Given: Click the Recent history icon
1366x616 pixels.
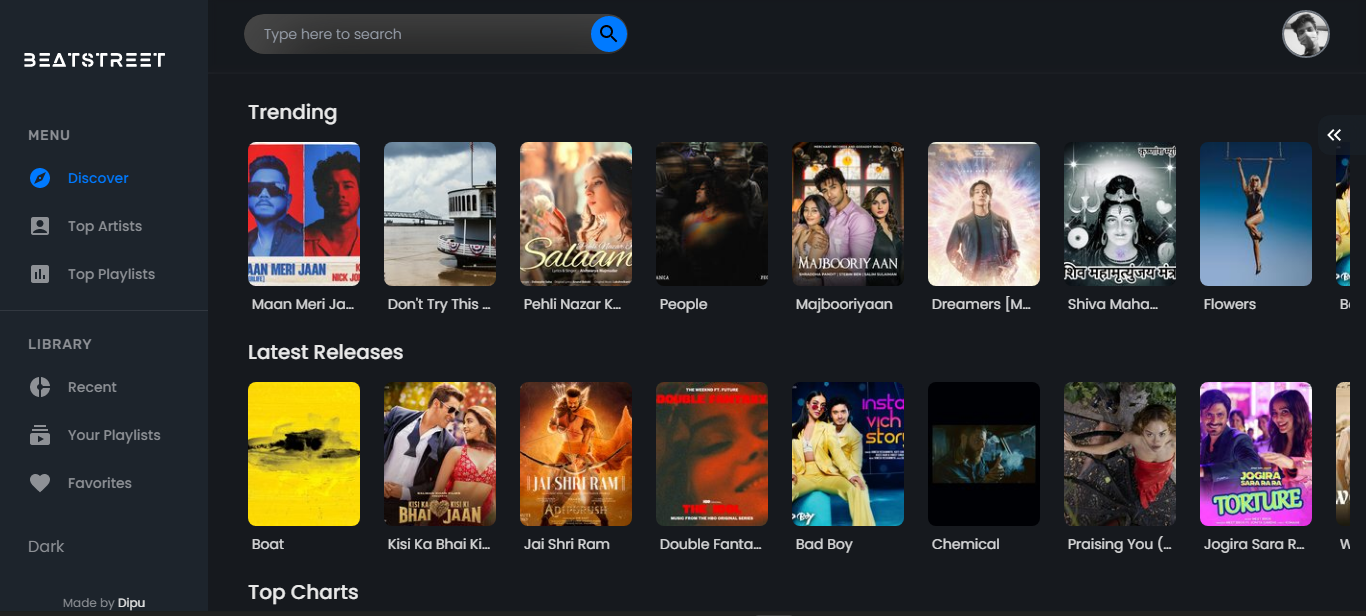Looking at the screenshot, I should pyautogui.click(x=40, y=387).
